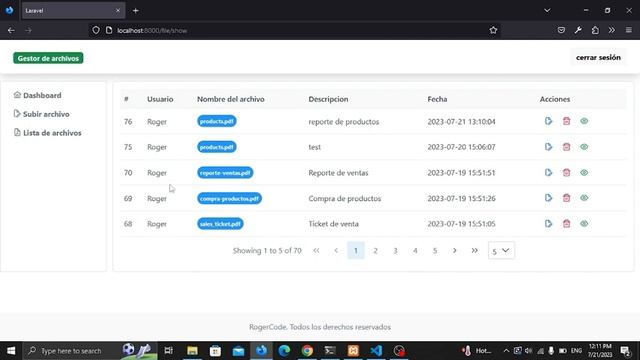Open Firefox extensions icon
Viewport: 640px width, 360px height.
click(595, 30)
